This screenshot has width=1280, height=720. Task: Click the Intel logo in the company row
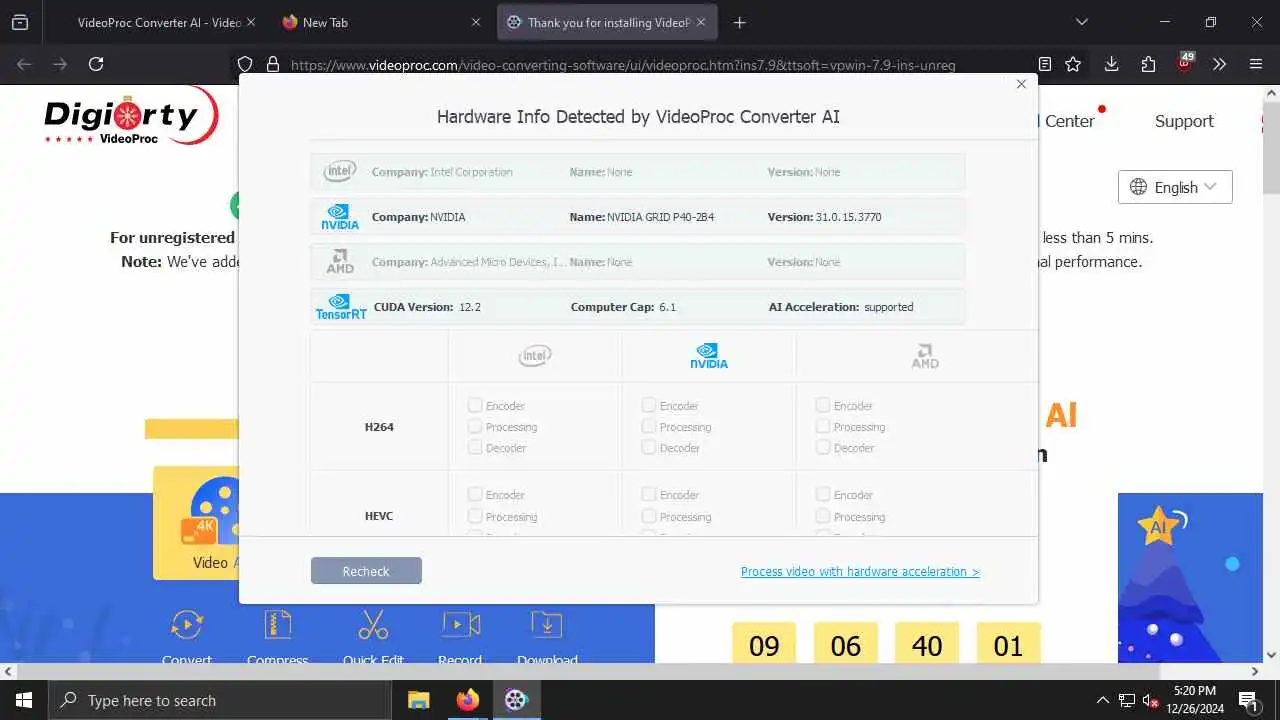pyautogui.click(x=340, y=172)
